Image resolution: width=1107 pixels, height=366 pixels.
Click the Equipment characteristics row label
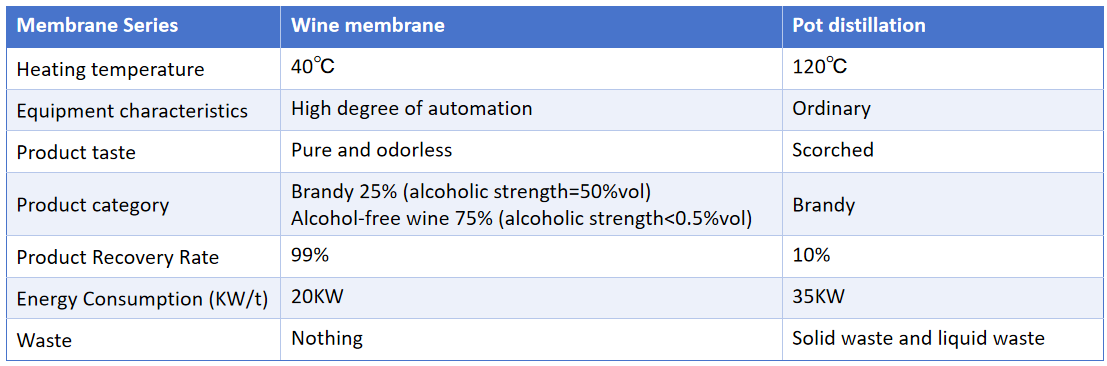click(143, 110)
